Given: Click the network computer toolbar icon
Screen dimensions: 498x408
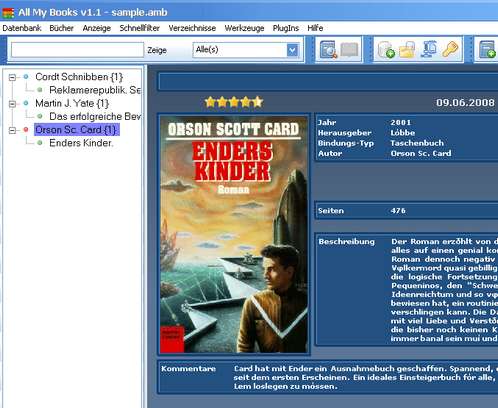Looking at the screenshot, I should [x=429, y=49].
